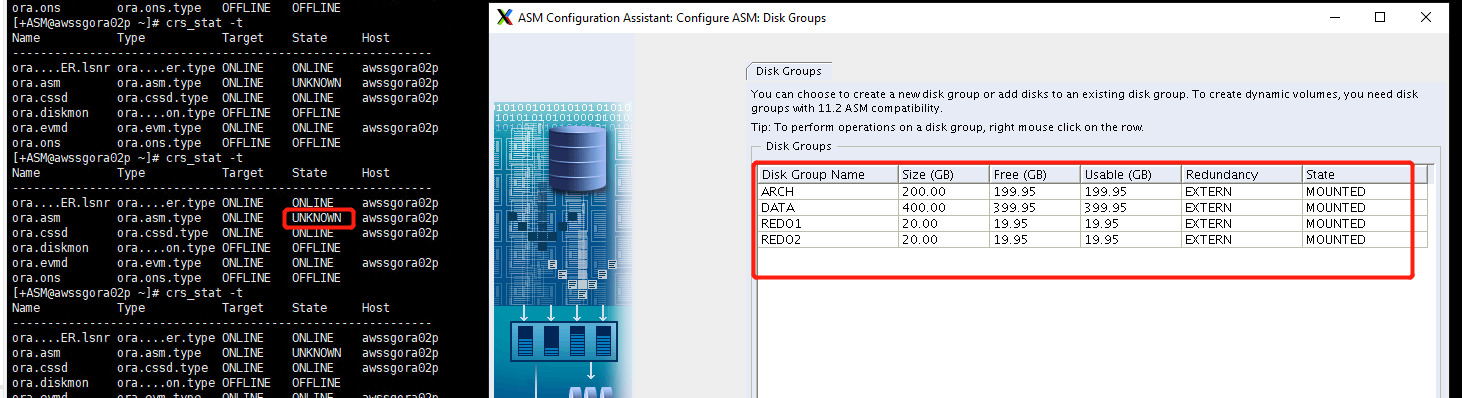Click the 19.95 Free cell in REDO2 row

coord(1035,239)
